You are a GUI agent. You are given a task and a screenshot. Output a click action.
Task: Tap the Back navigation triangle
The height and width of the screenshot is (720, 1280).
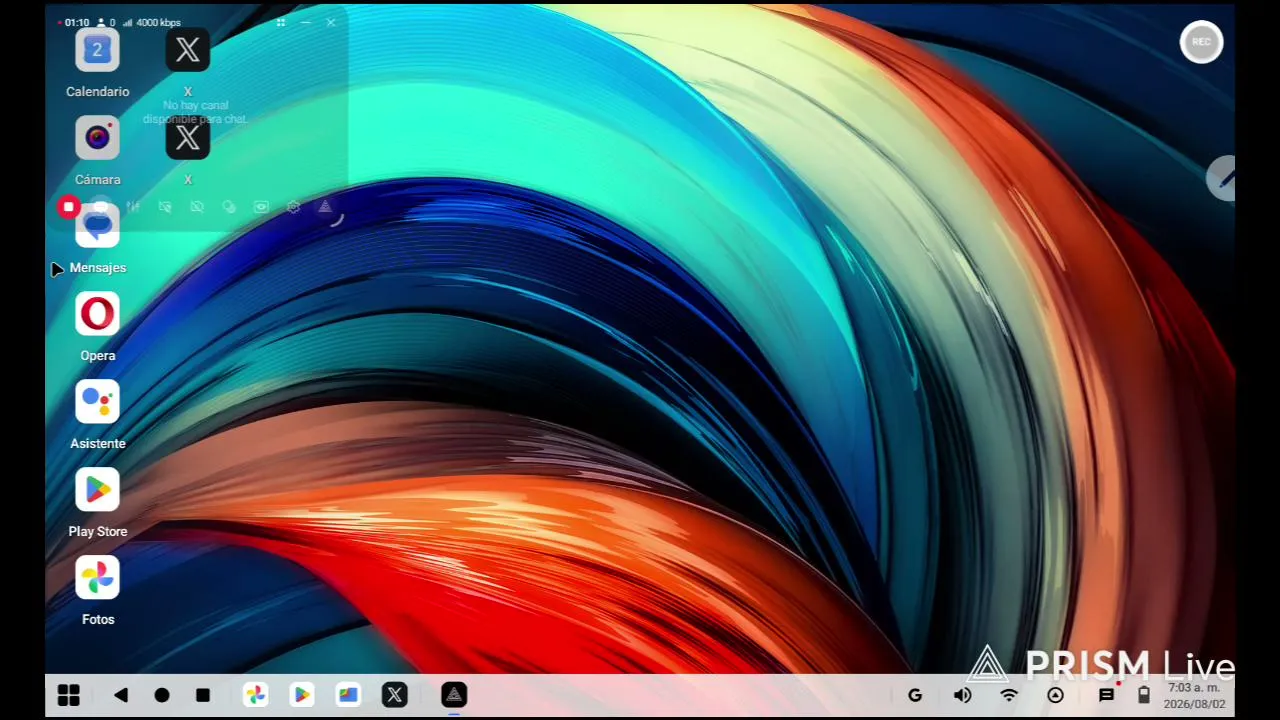coord(121,695)
